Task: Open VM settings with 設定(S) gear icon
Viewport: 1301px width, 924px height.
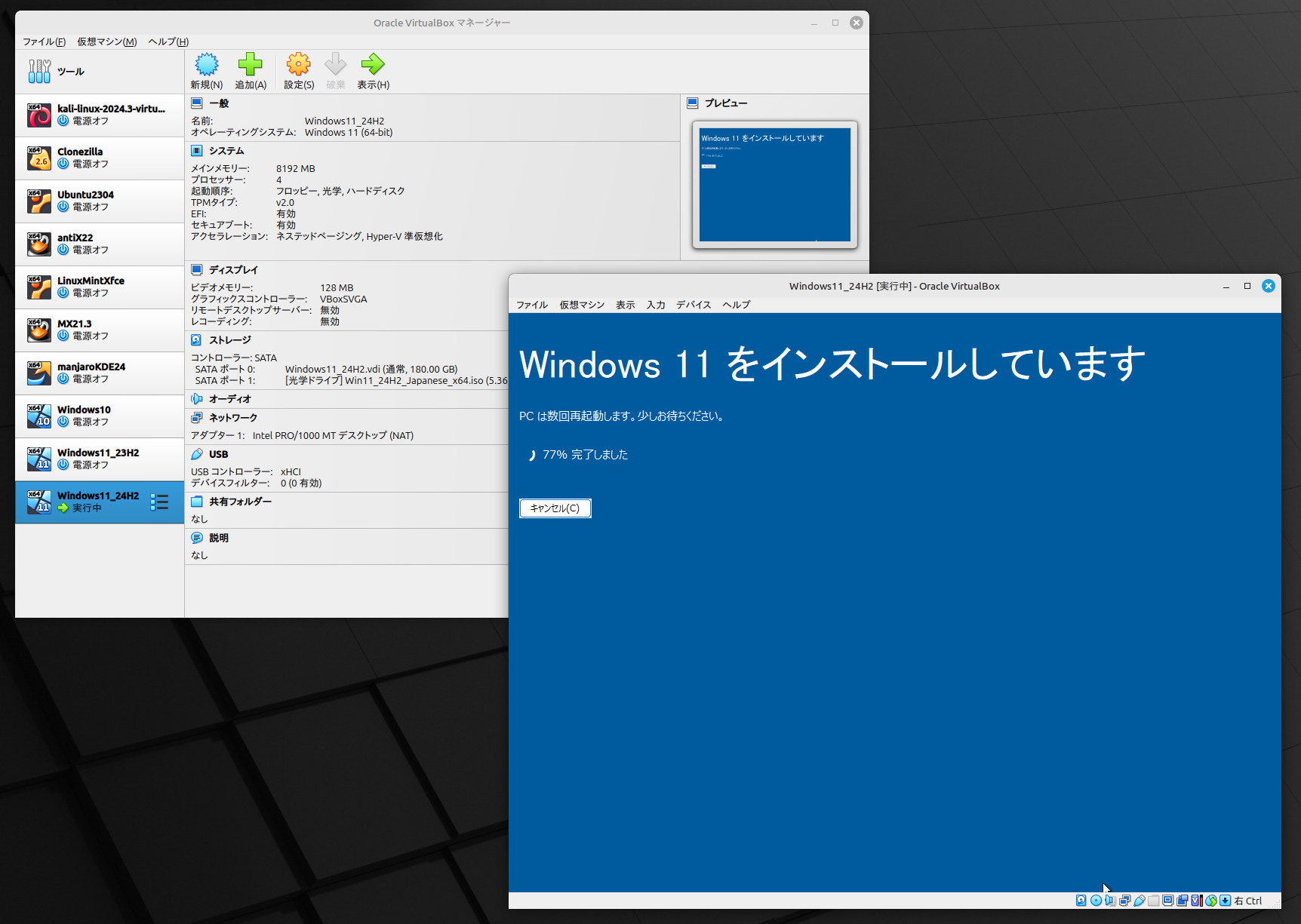Action: (298, 66)
